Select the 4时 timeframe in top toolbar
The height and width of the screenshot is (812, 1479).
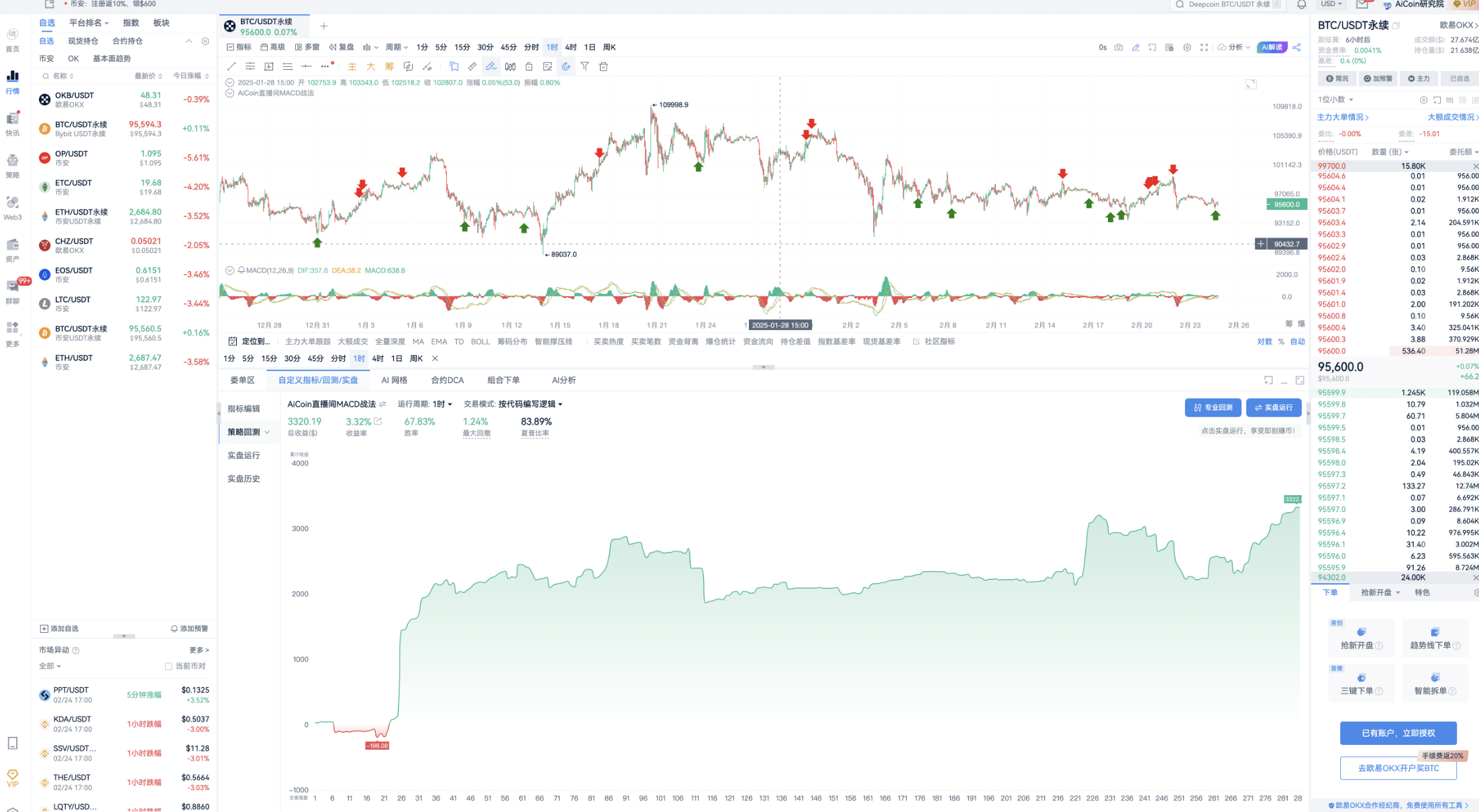click(570, 47)
